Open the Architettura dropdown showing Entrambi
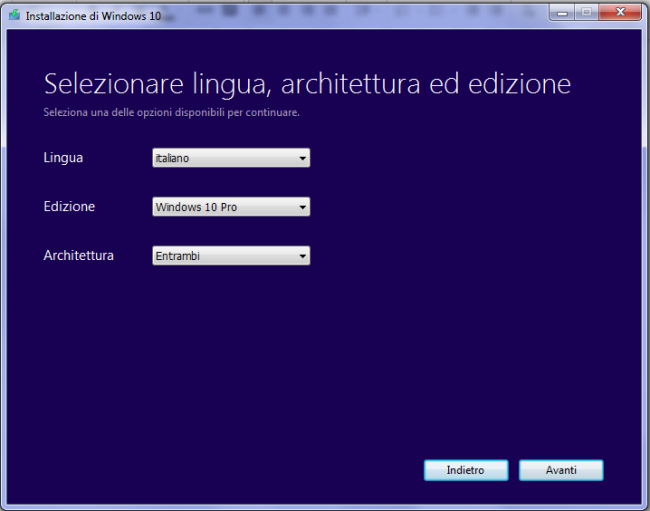Screen dimensions: 650x511 coord(231,256)
